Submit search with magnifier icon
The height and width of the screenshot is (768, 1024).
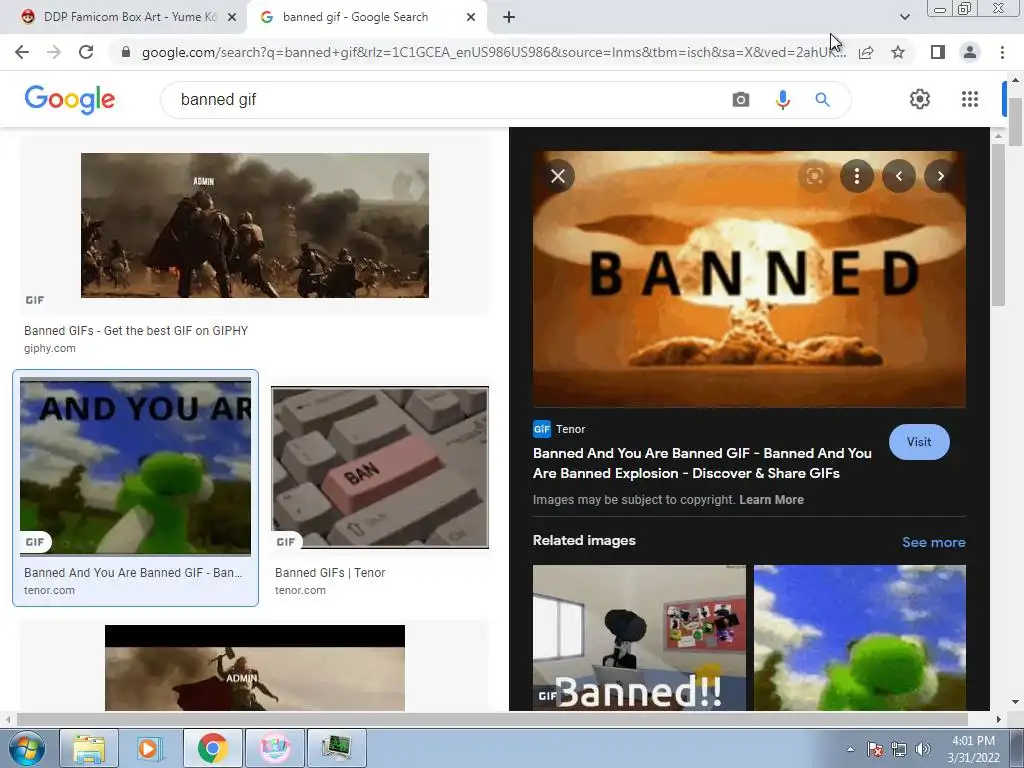(822, 99)
